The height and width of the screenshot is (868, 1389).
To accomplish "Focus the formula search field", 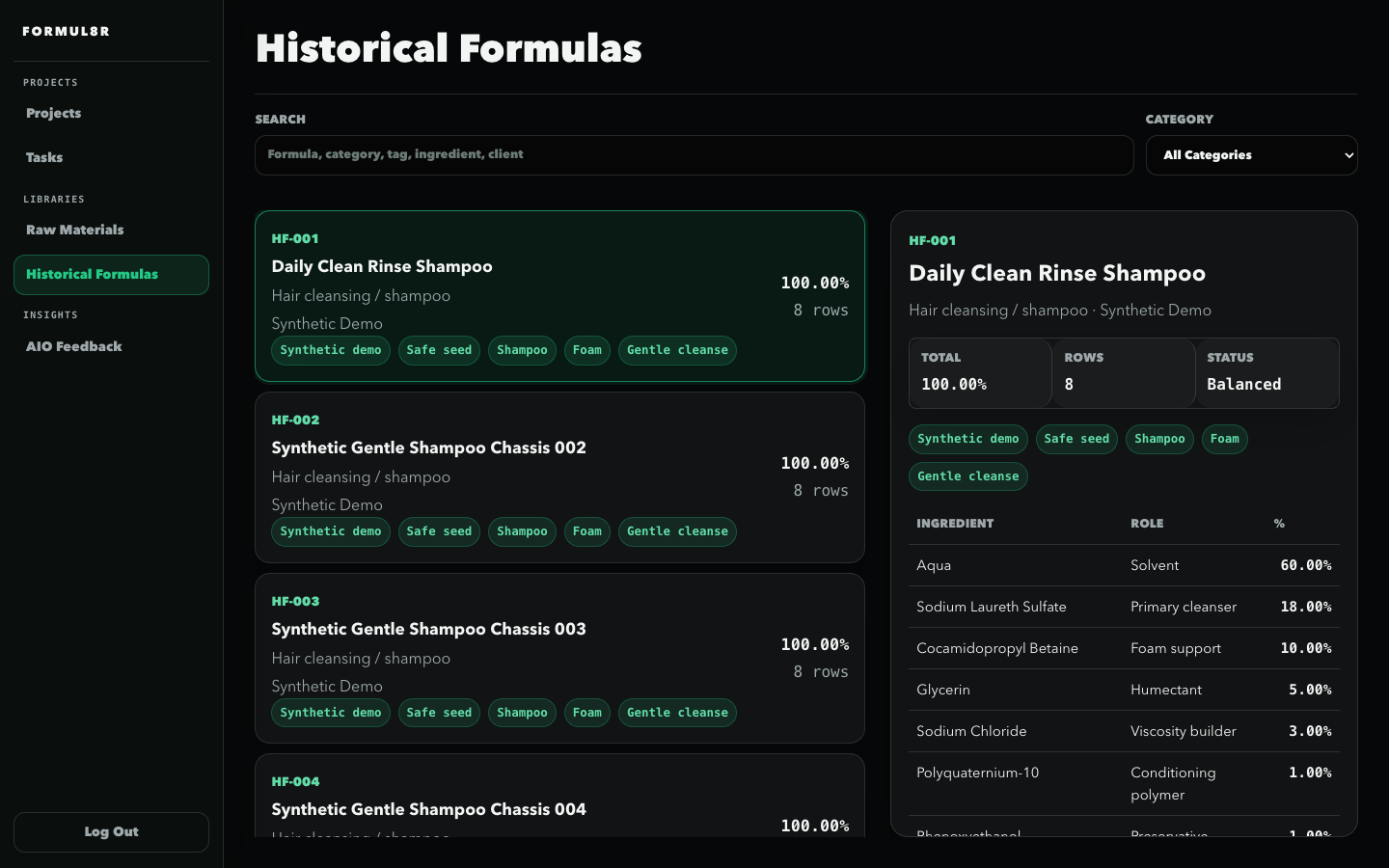I will (694, 155).
